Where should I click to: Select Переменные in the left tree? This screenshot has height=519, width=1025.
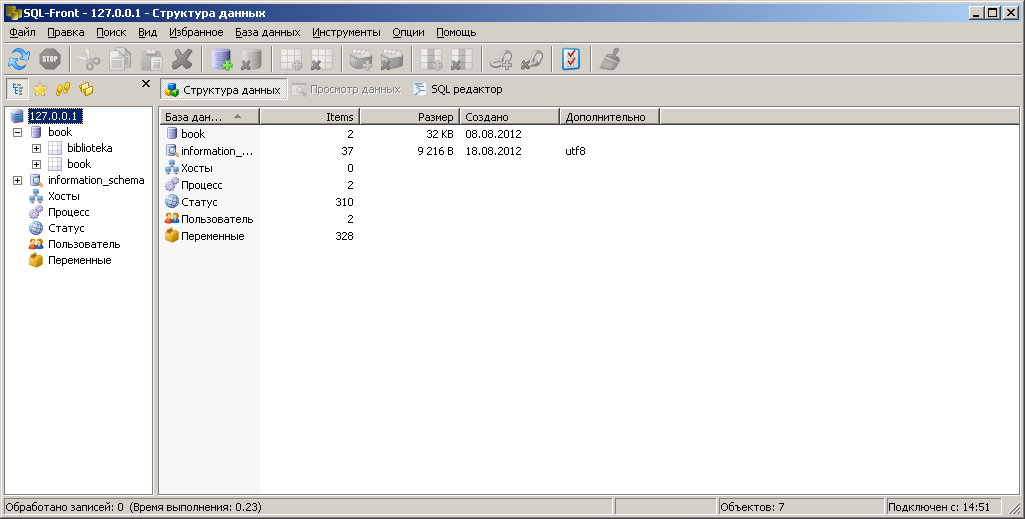80,260
